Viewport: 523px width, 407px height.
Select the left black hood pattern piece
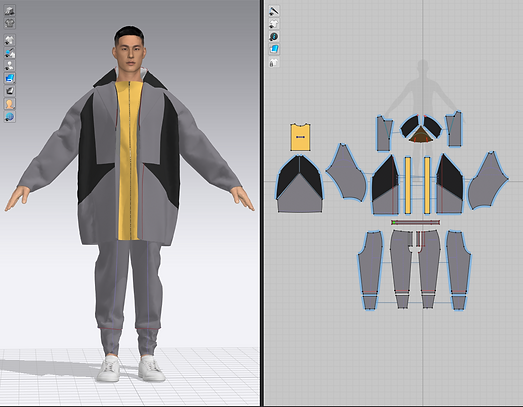409,126
